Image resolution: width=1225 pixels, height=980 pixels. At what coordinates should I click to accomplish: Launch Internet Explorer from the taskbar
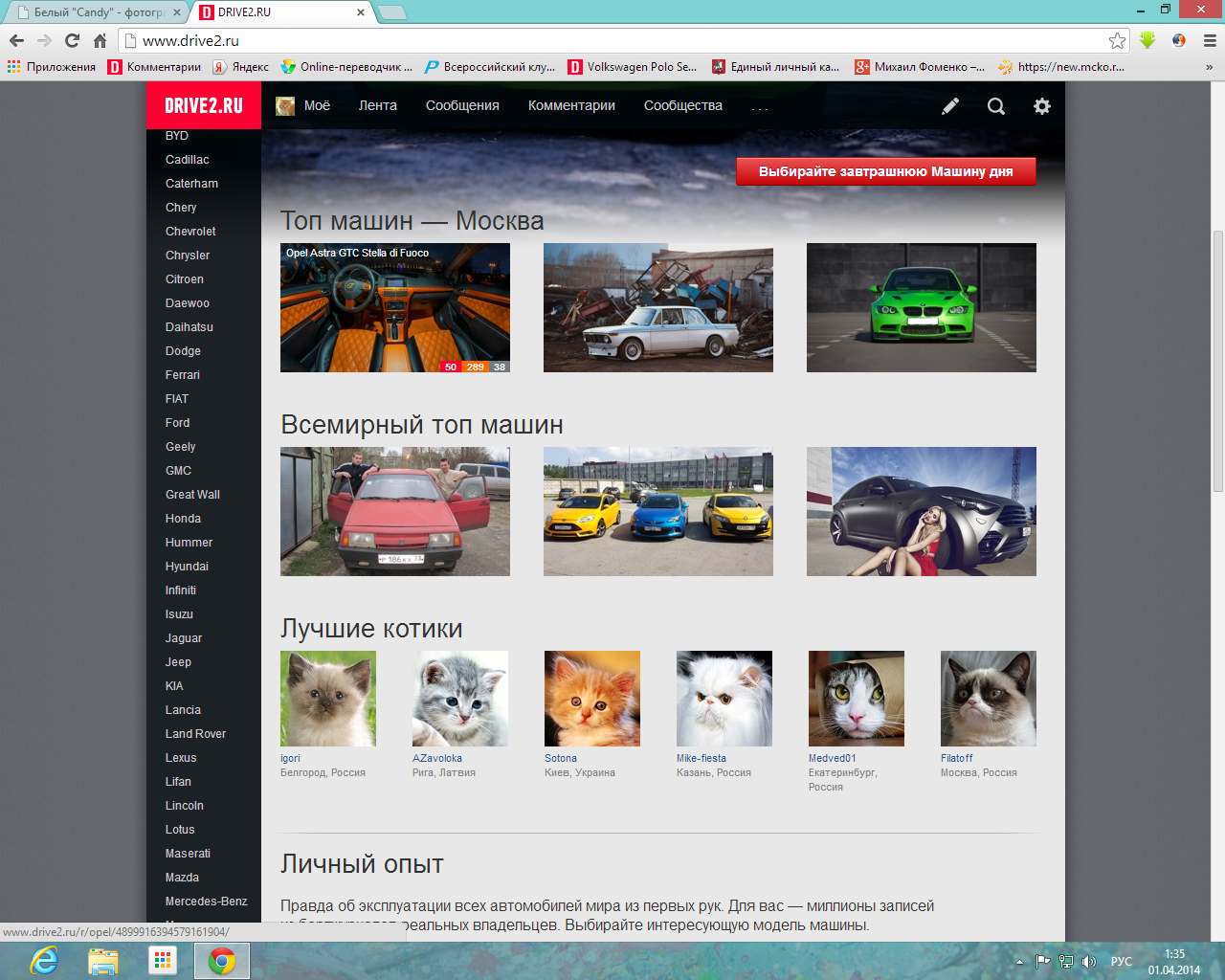[x=44, y=960]
